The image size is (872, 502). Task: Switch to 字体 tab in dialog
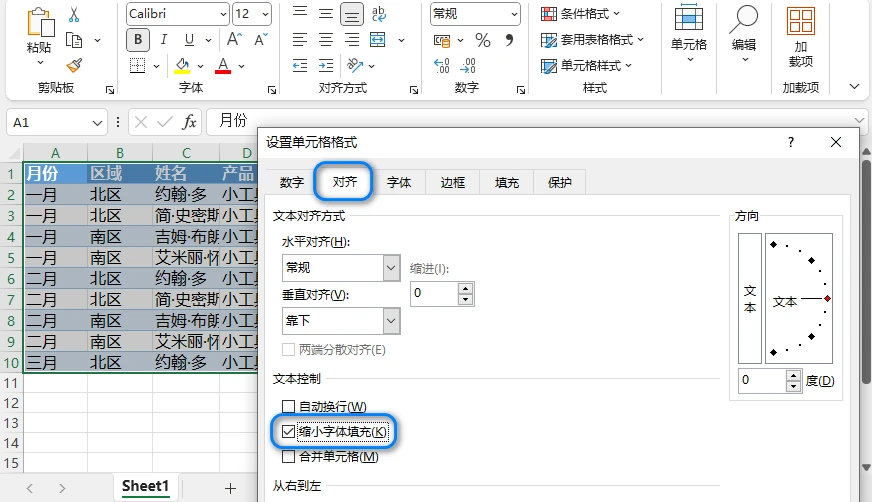[x=399, y=182]
